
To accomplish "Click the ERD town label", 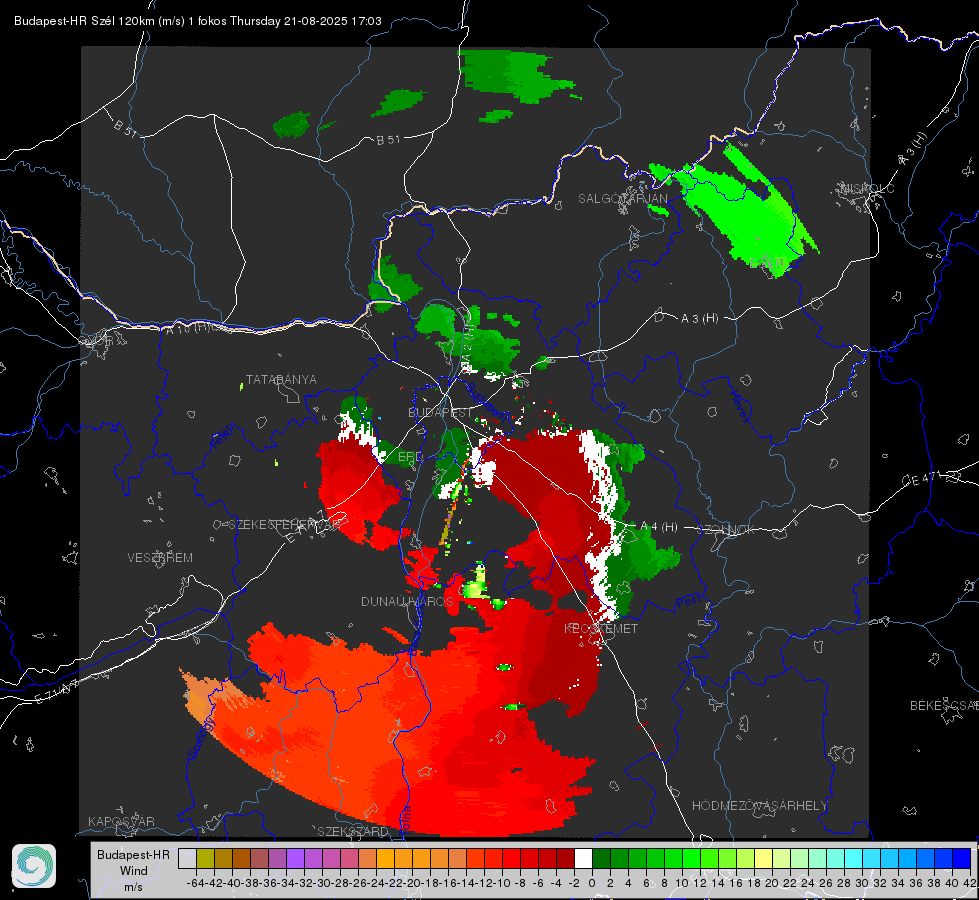I will [x=410, y=457].
